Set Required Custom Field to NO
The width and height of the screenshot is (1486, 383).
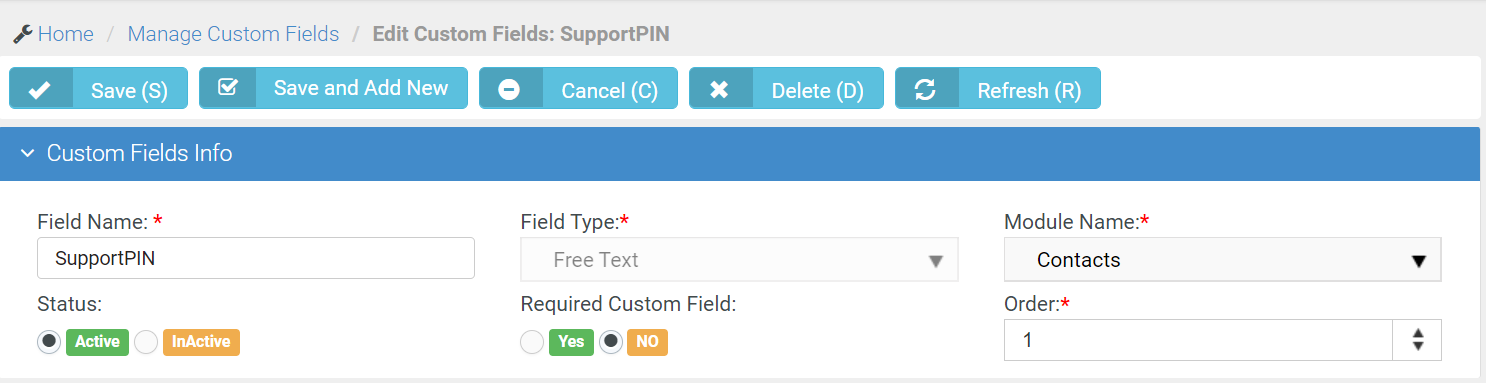coord(611,342)
